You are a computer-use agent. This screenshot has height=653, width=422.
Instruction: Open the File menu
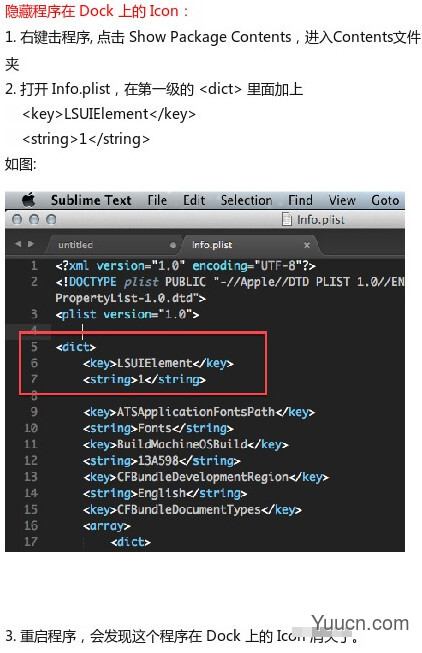click(x=157, y=200)
